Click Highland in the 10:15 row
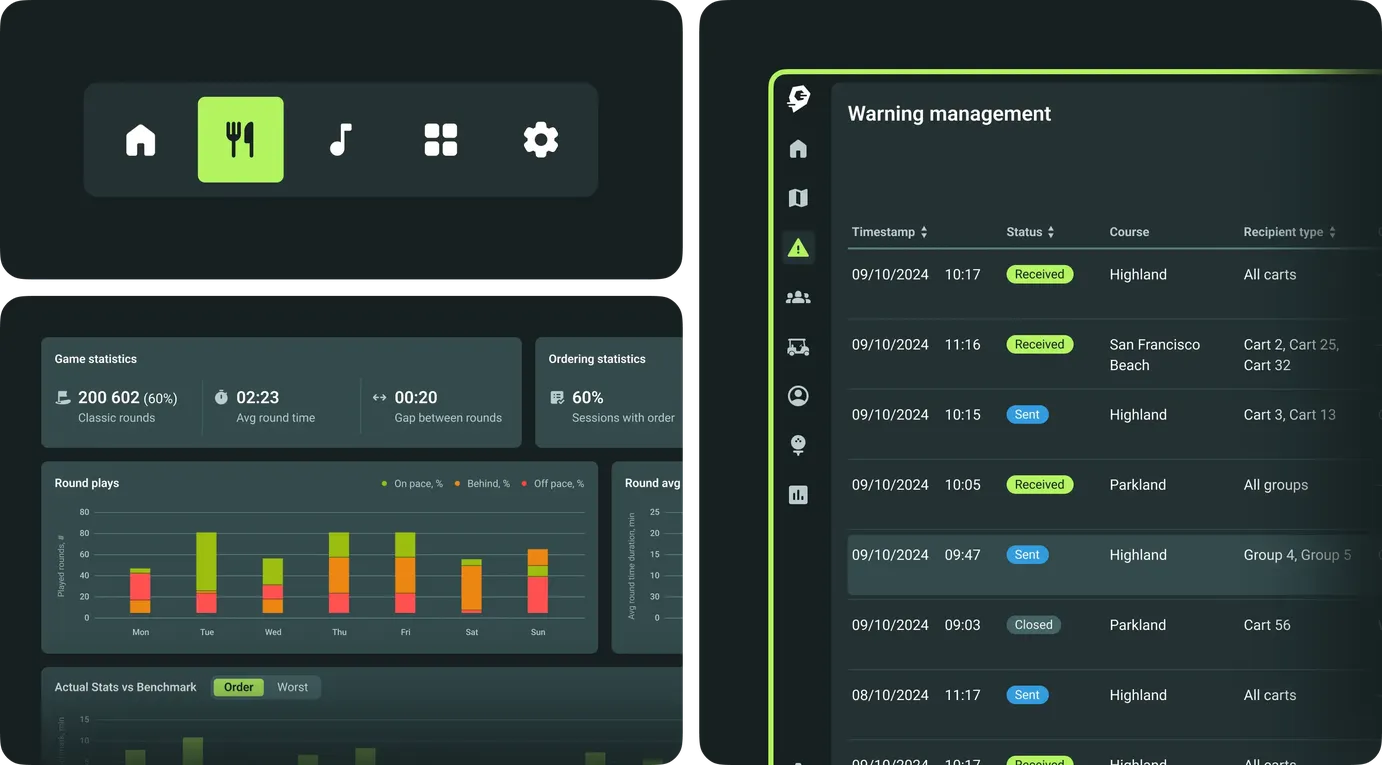Image resolution: width=1382 pixels, height=765 pixels. [x=1138, y=415]
